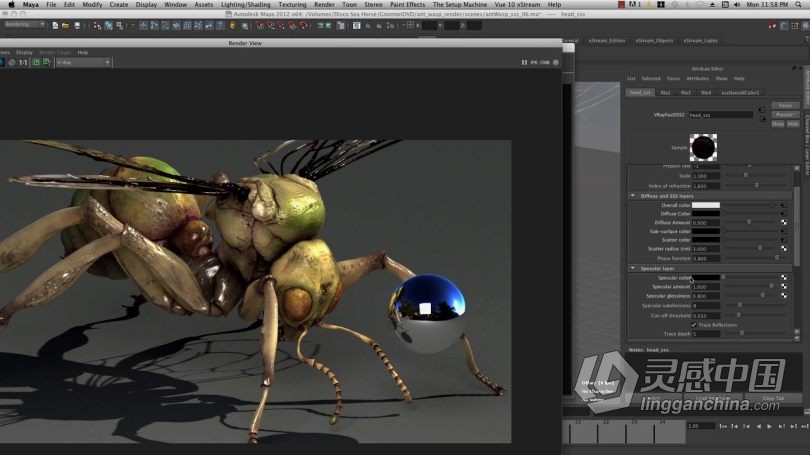Enable snap to grids magnet icon

(259, 25)
